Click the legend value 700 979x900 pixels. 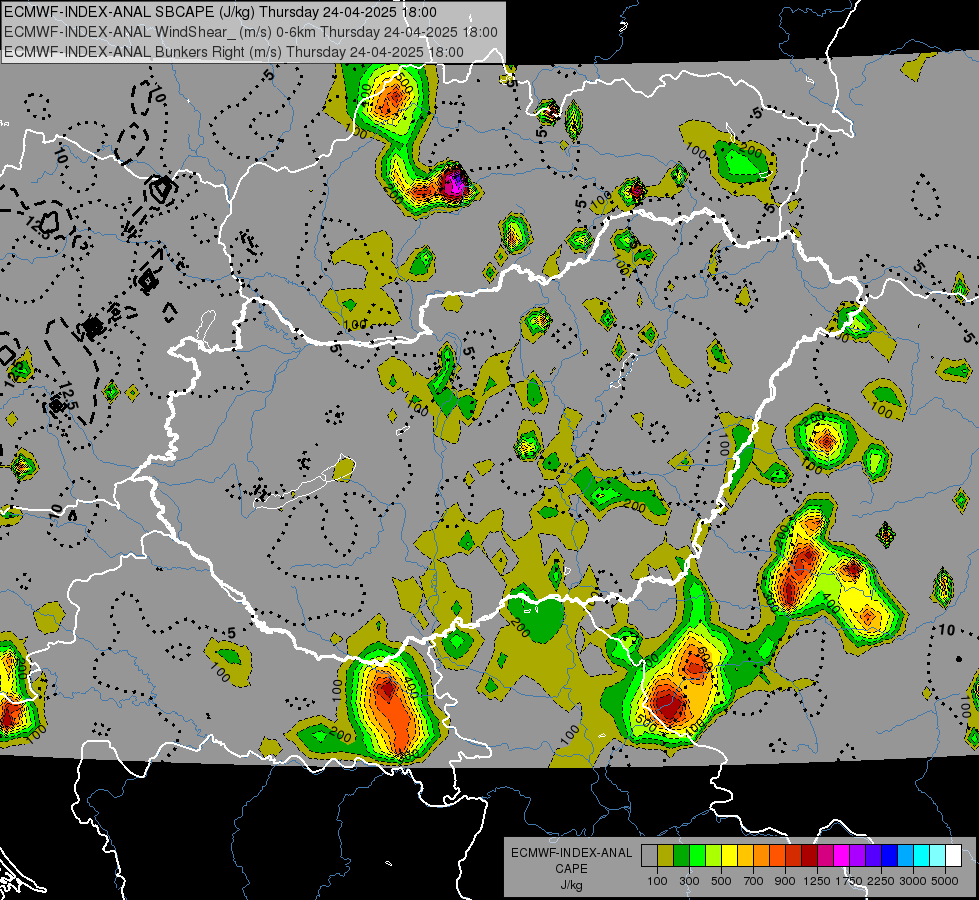pyautogui.click(x=754, y=881)
